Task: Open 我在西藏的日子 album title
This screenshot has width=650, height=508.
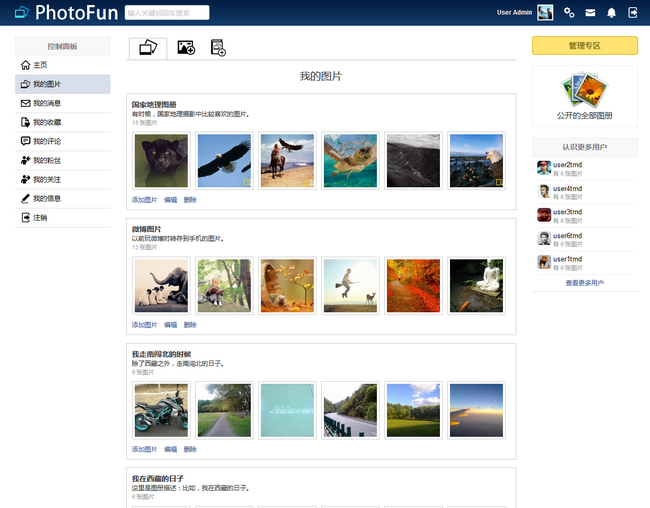Action: (x=158, y=478)
